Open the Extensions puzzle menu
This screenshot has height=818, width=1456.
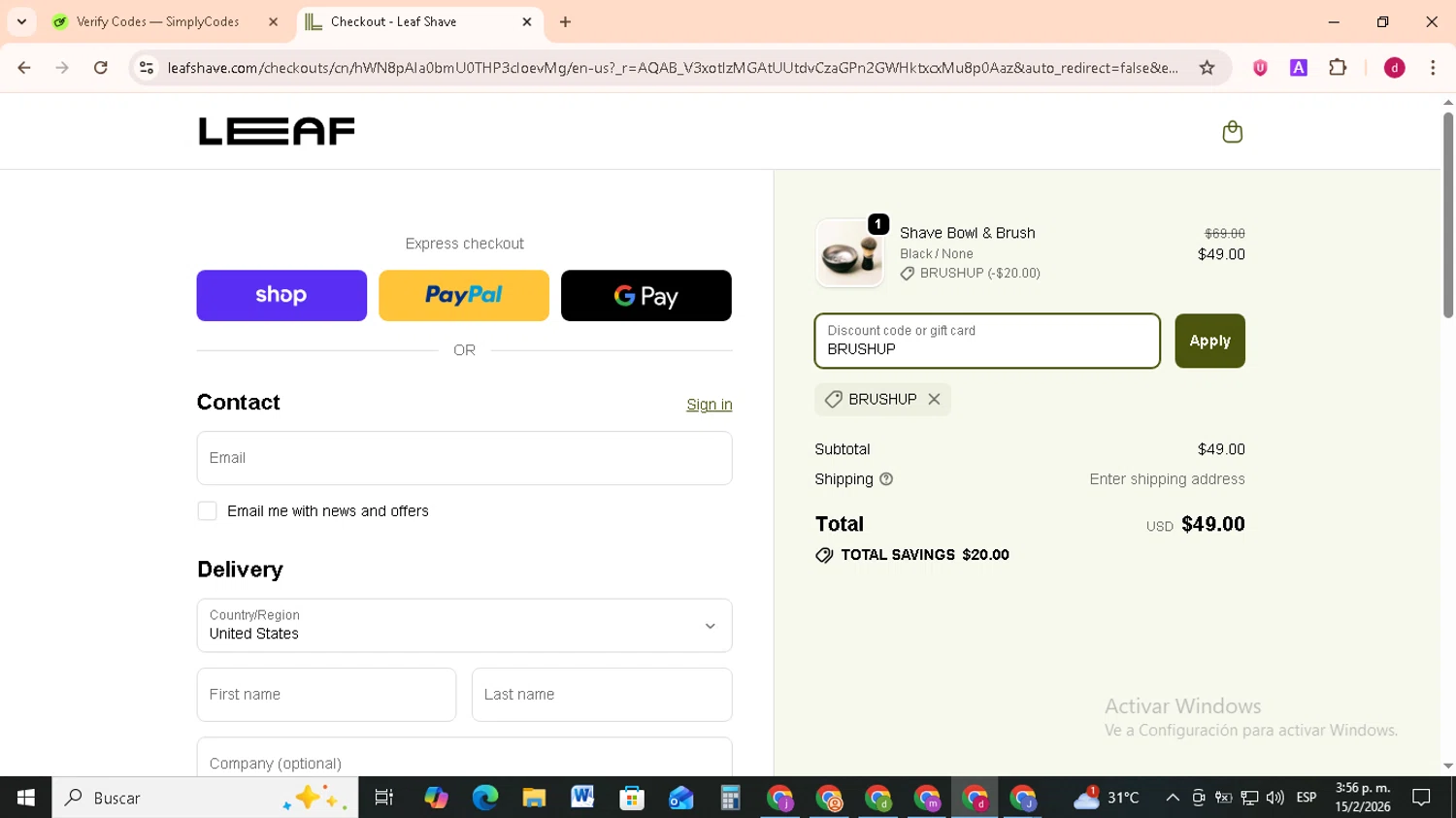tap(1338, 68)
